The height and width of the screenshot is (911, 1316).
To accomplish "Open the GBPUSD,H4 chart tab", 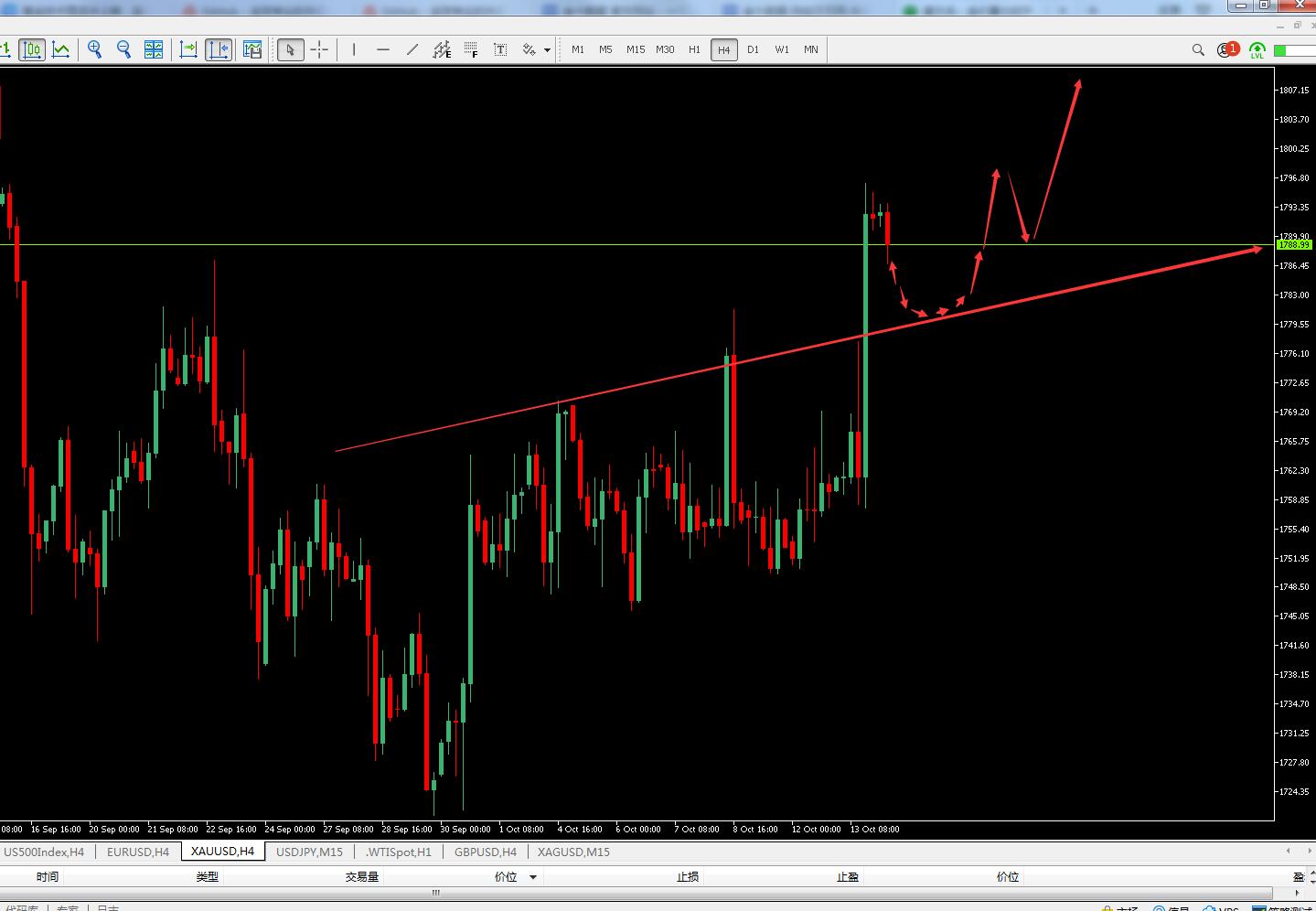I will [485, 852].
